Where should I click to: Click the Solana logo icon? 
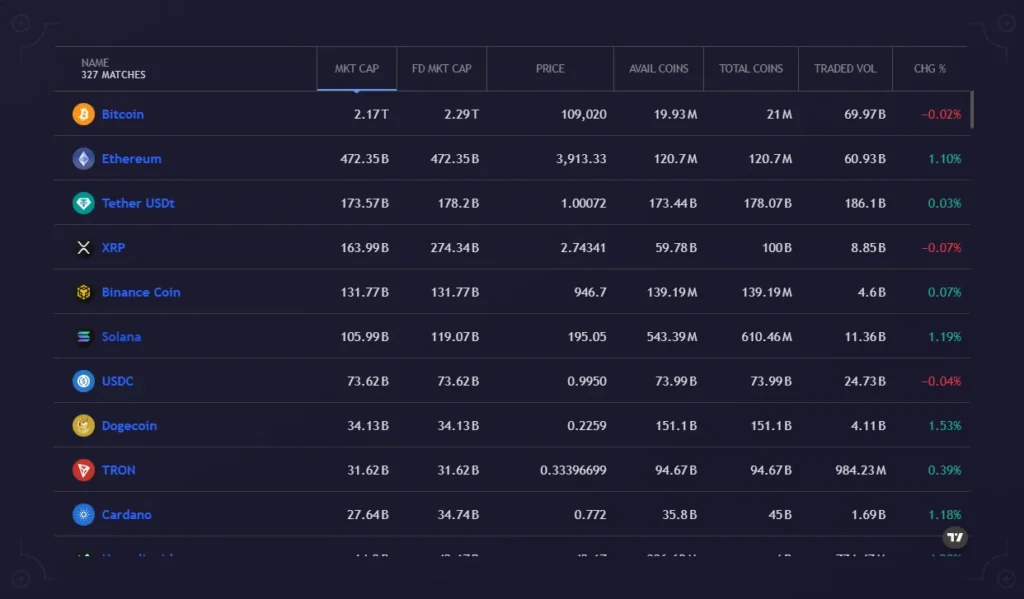coord(83,337)
